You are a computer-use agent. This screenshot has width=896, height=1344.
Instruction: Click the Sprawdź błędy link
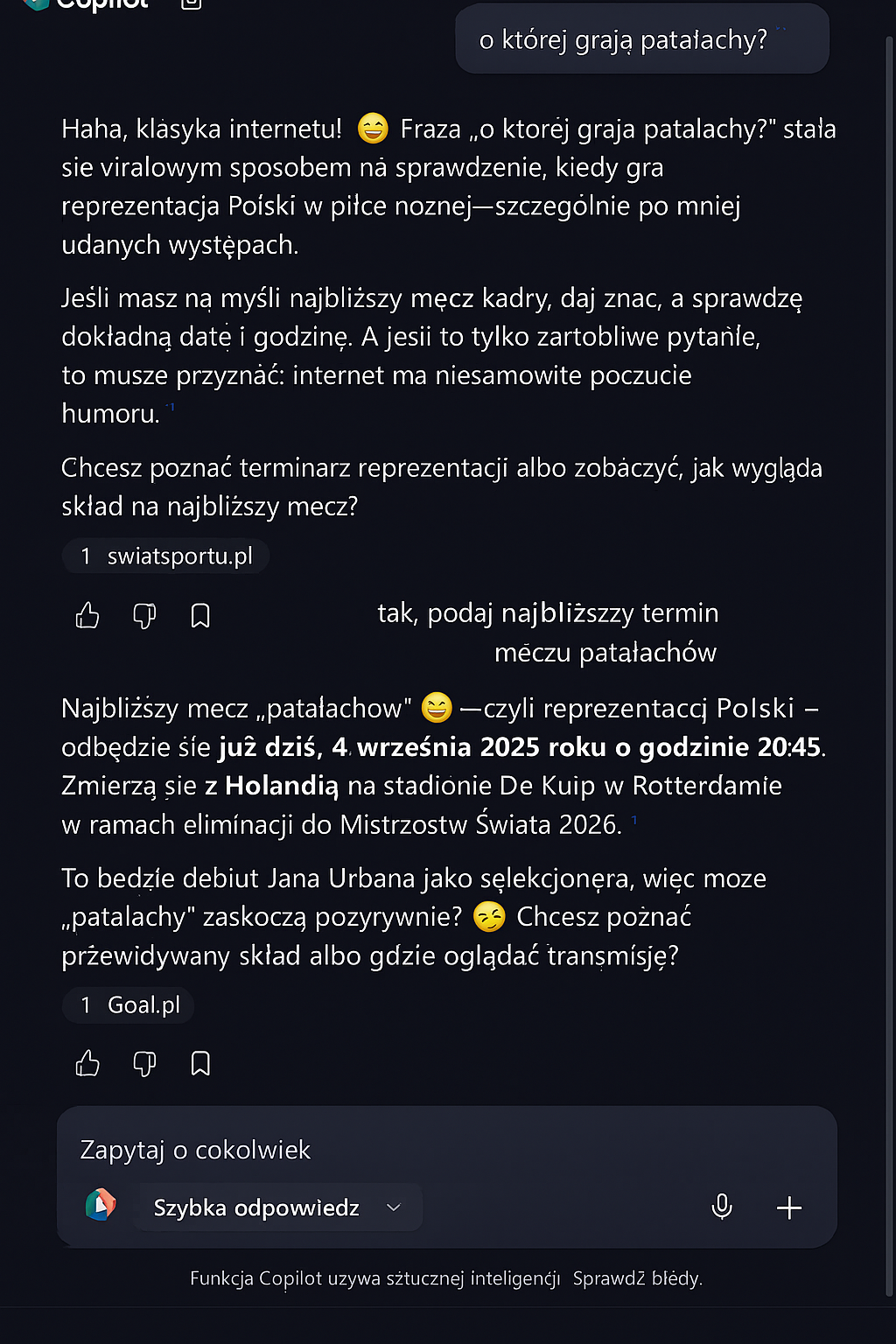(x=637, y=1278)
